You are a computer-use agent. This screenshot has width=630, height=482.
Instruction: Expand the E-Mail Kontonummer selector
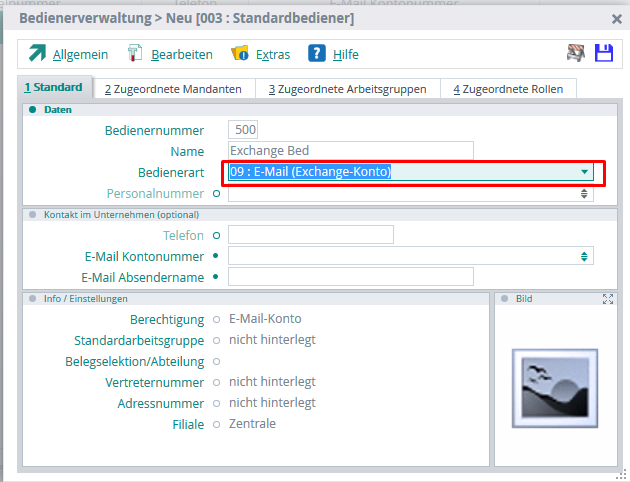[584, 256]
